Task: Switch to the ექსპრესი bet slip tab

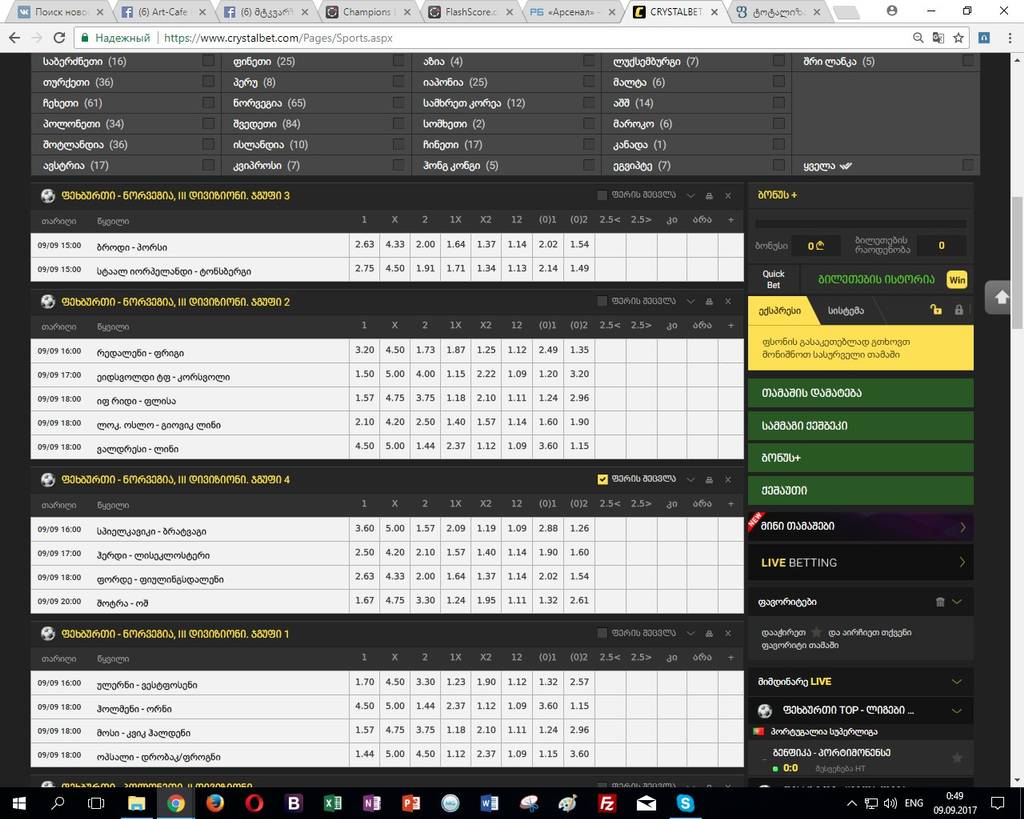Action: point(780,311)
